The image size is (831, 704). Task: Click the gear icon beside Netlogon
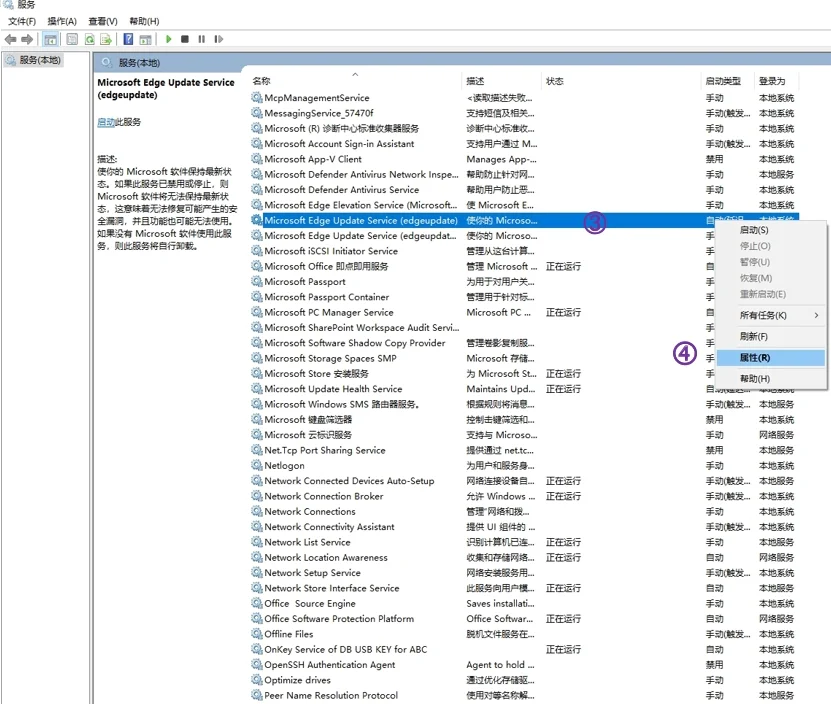click(x=257, y=465)
